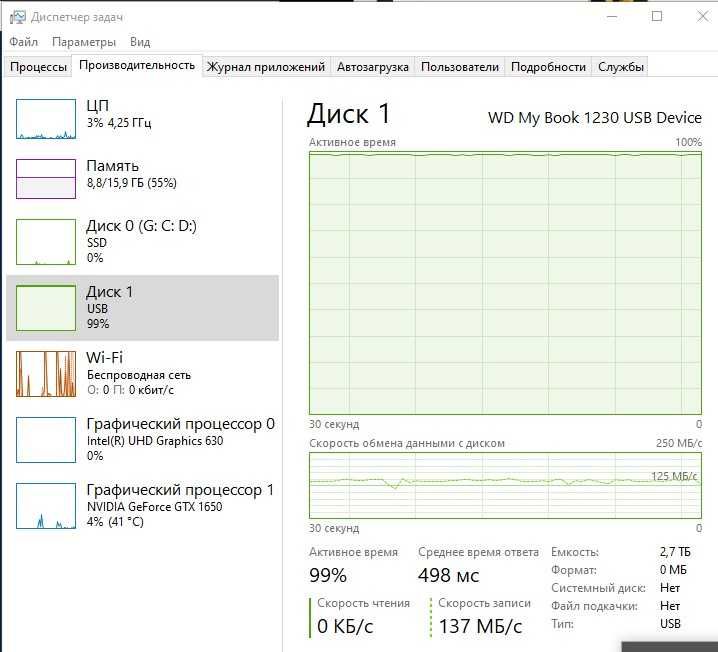
Task: Click 'Среднее время ответа' label
Action: (478, 552)
